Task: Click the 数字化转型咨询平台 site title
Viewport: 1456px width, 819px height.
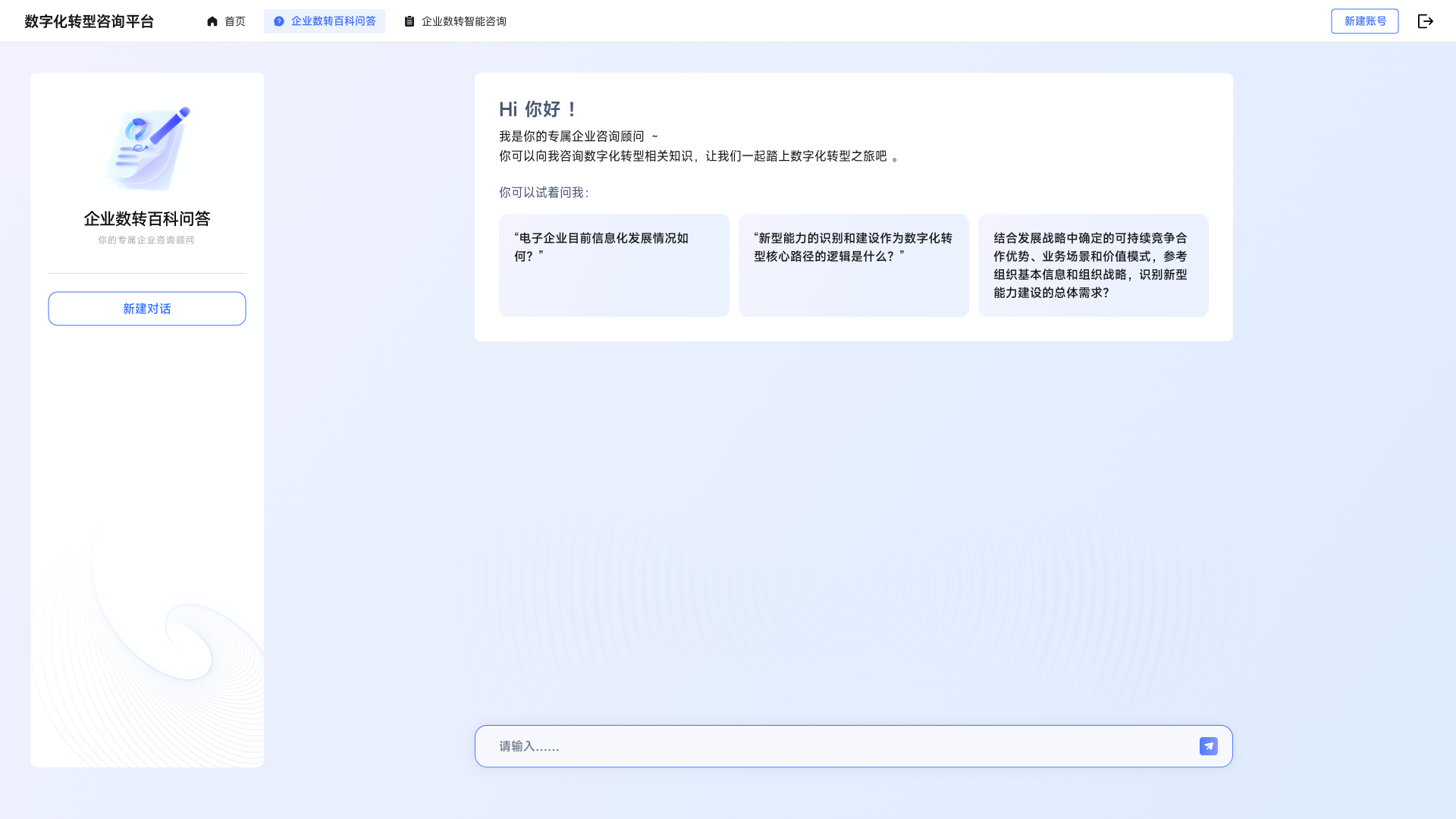Action: point(89,21)
